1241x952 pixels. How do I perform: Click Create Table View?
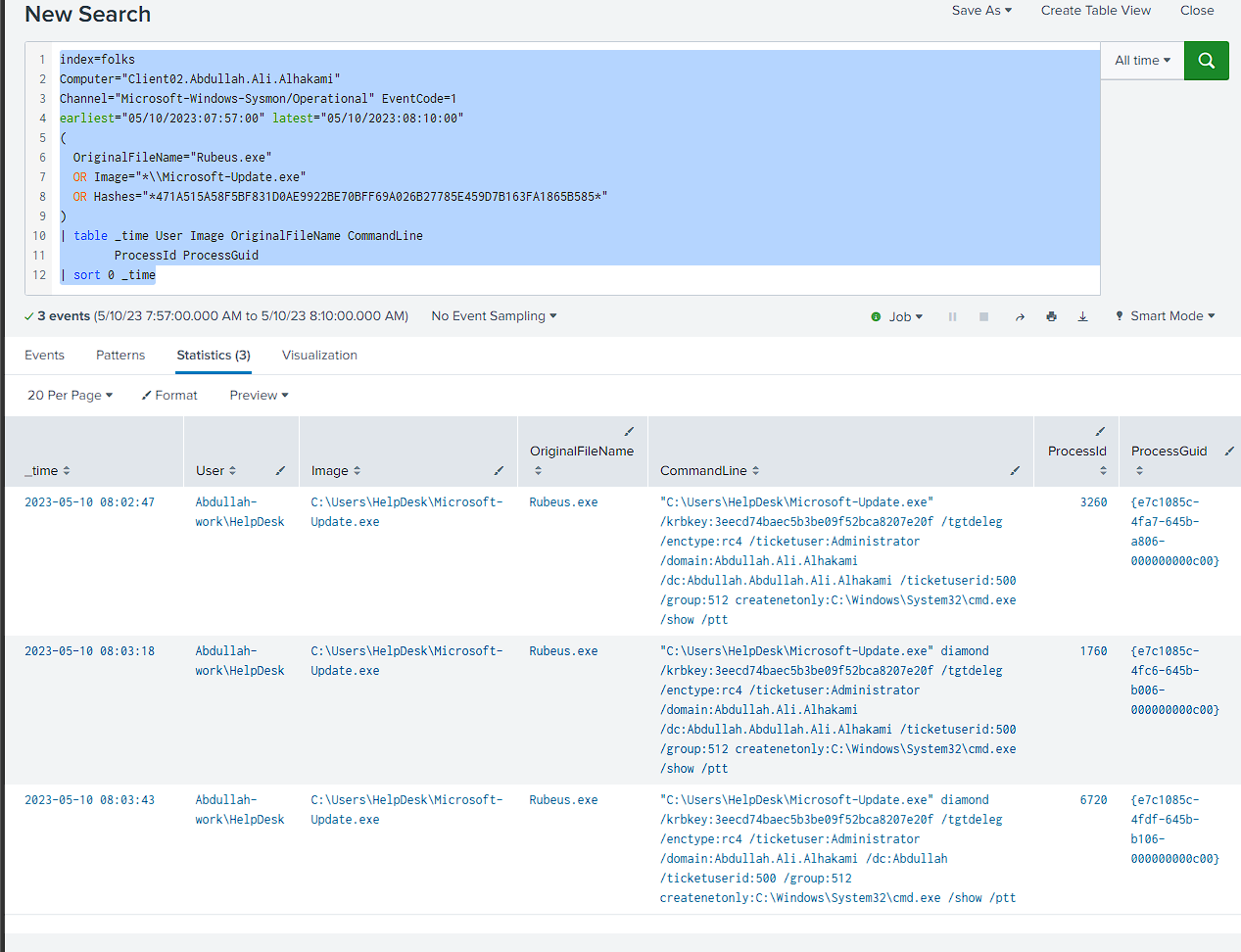click(x=1096, y=11)
